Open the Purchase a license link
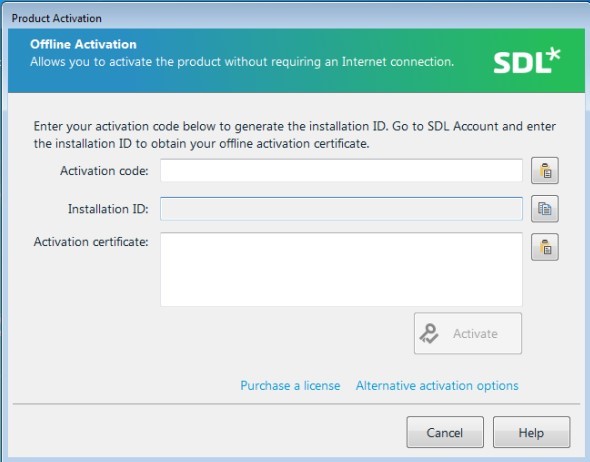This screenshot has height=462, width=590. coord(290,386)
